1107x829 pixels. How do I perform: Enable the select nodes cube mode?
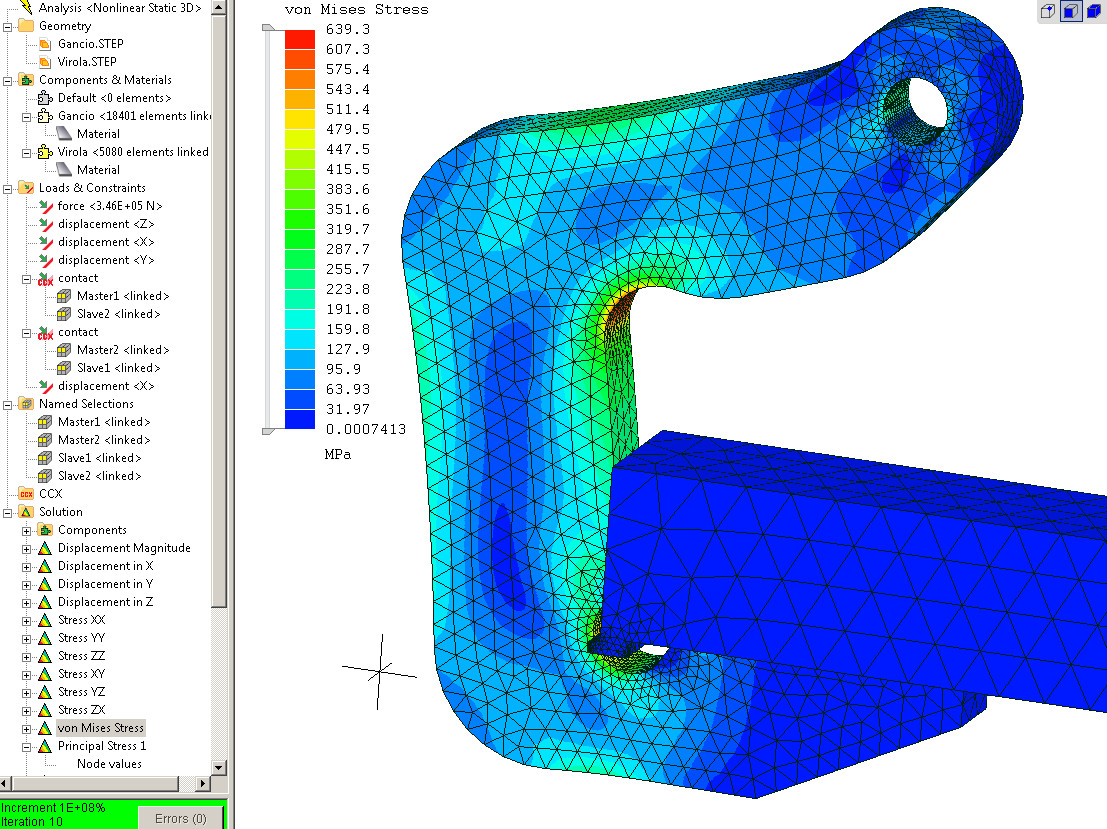click(x=1048, y=11)
